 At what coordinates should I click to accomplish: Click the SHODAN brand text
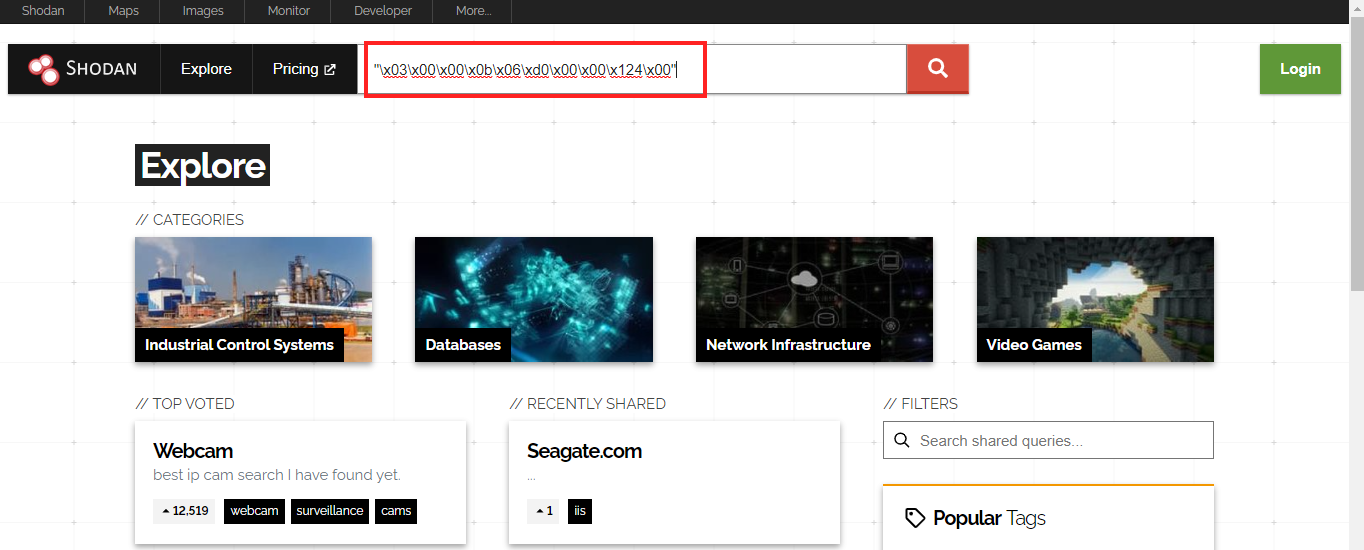[x=101, y=69]
